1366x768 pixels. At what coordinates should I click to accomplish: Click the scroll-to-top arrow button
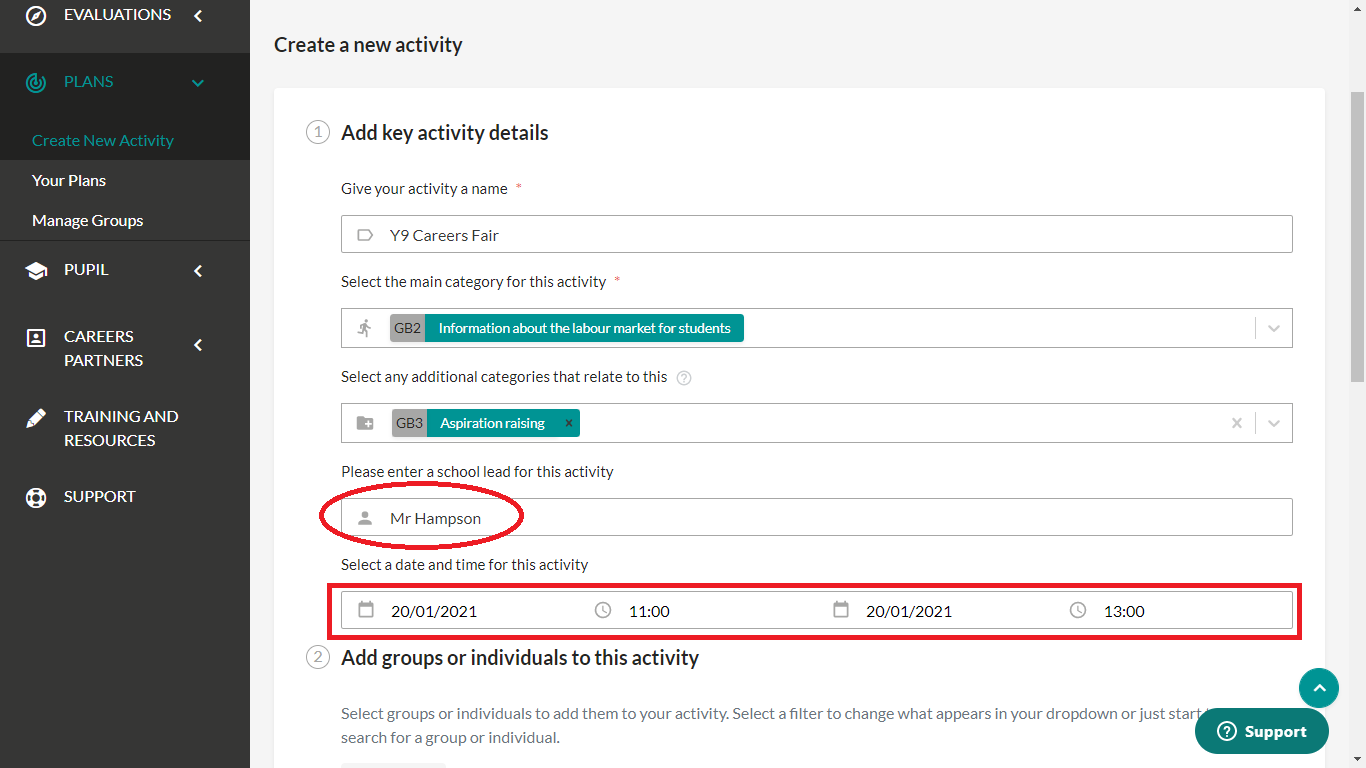point(1318,688)
